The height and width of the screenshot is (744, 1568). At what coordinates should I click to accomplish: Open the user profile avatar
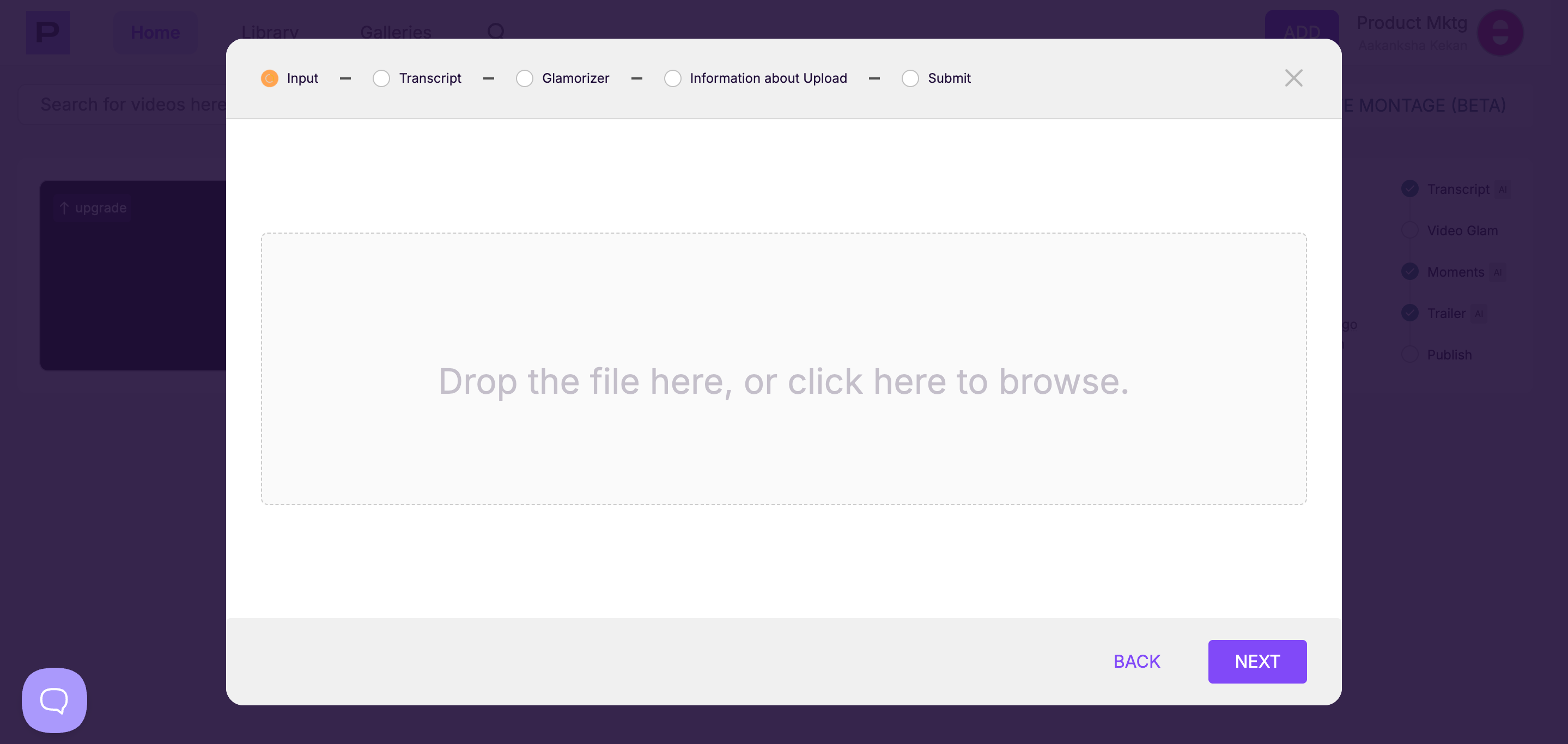pyautogui.click(x=1500, y=33)
